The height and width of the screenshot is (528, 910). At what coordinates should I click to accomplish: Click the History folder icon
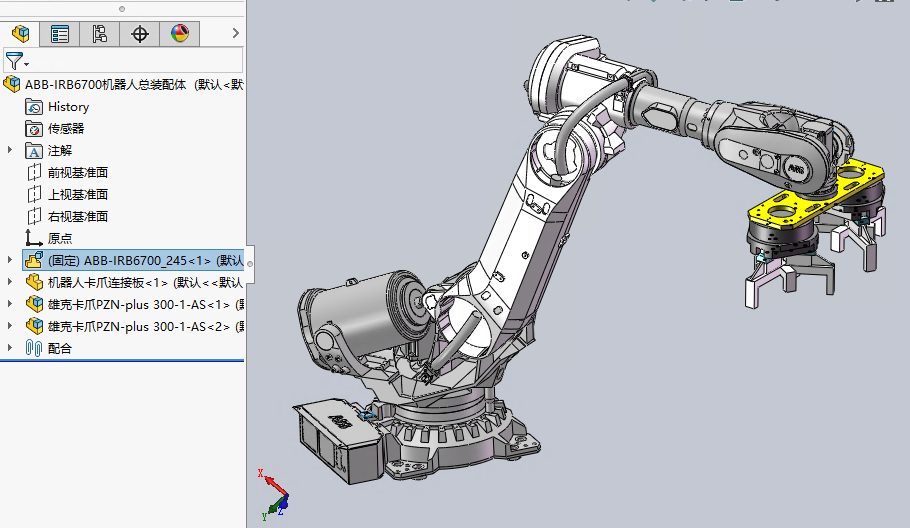click(34, 107)
